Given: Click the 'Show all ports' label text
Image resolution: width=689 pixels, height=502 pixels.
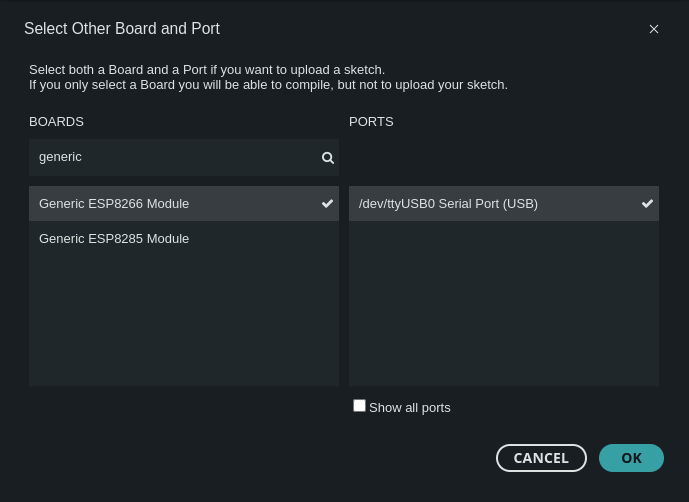Looking at the screenshot, I should tap(410, 408).
